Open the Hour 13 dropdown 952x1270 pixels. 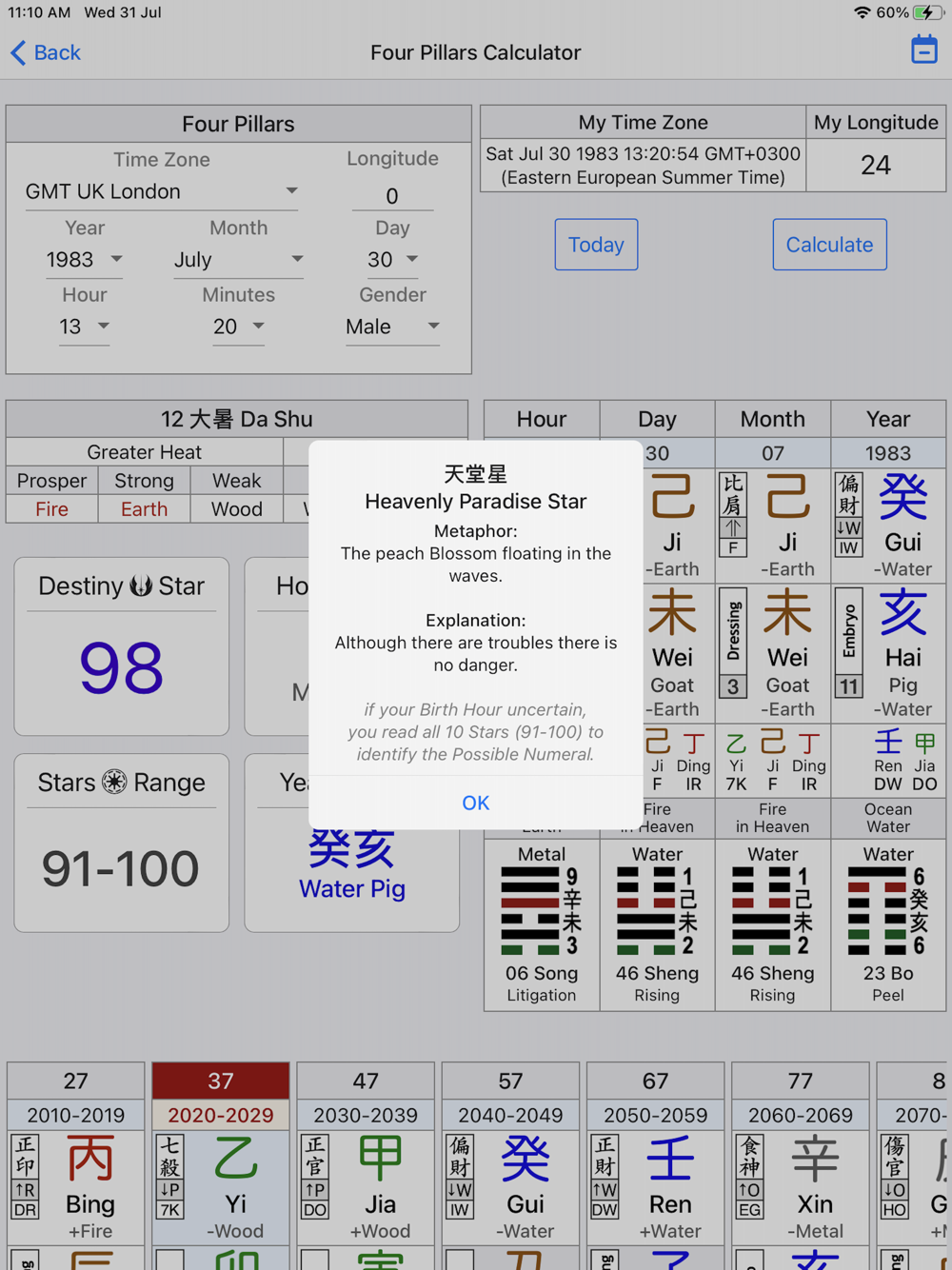85,327
